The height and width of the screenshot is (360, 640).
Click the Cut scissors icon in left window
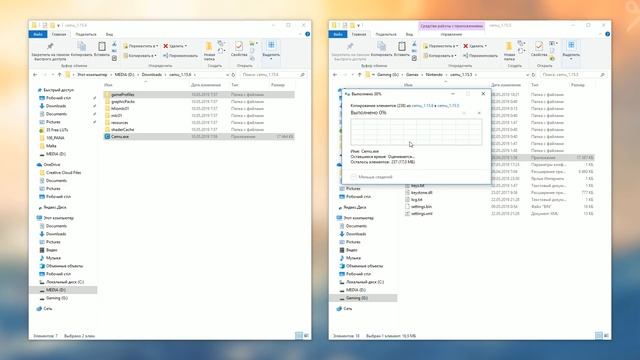(x=114, y=44)
